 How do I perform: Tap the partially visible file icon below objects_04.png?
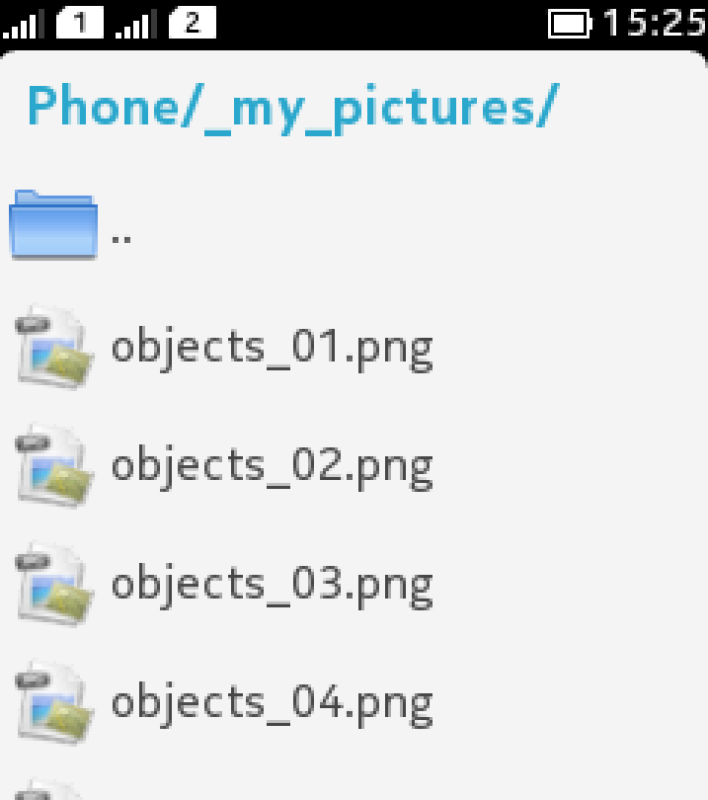coord(50,790)
